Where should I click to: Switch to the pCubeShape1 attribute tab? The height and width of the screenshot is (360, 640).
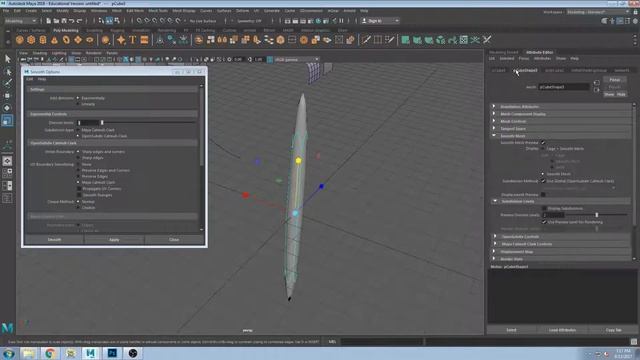point(526,70)
